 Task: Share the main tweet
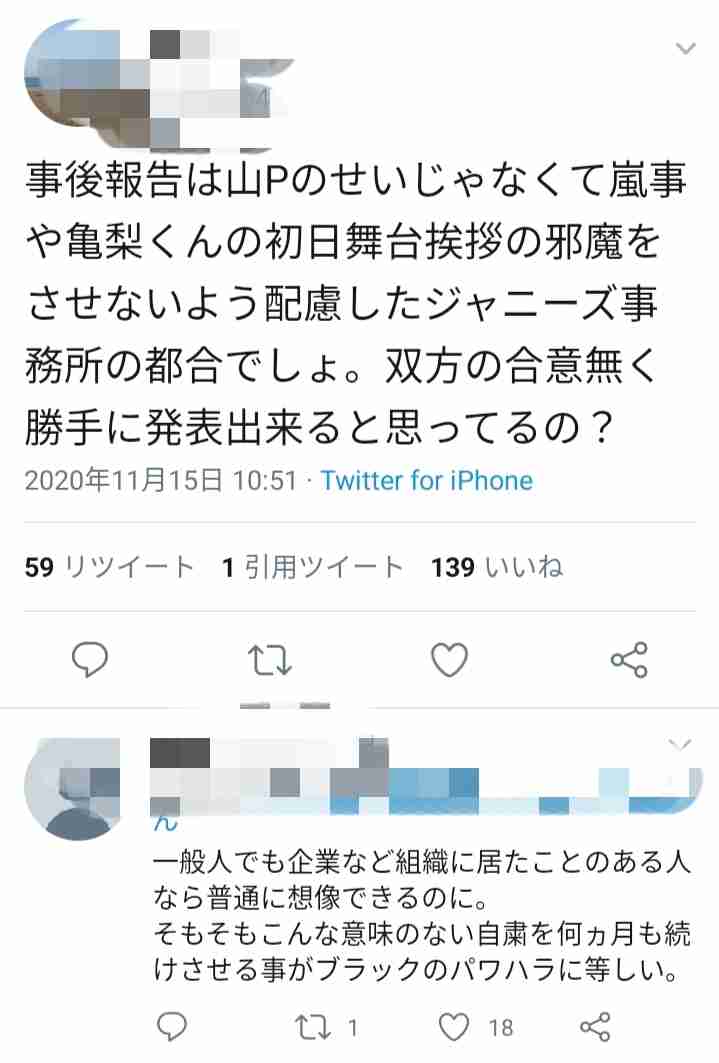(630, 660)
